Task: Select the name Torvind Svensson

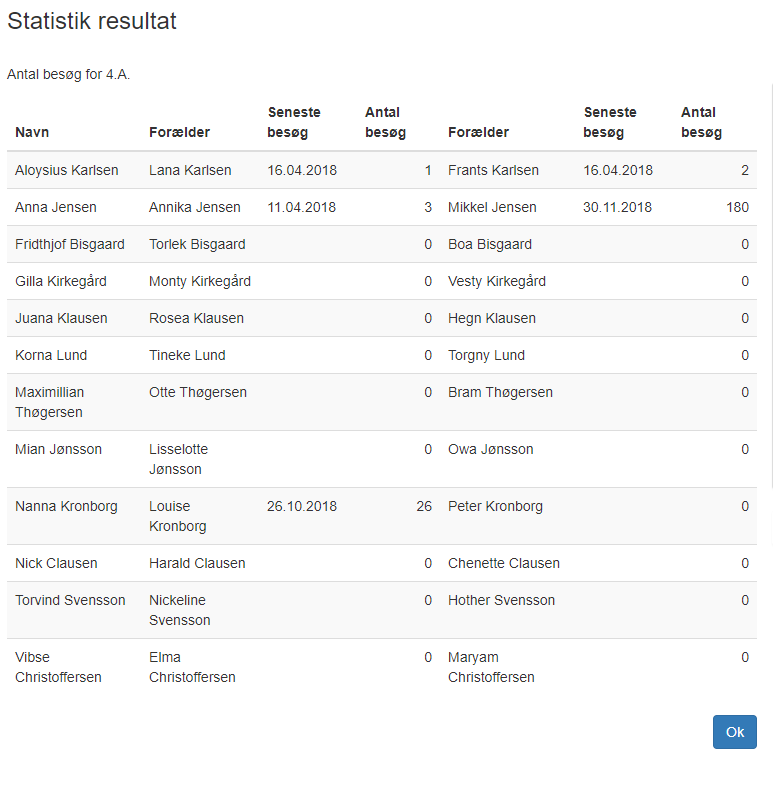Action: pyautogui.click(x=70, y=600)
